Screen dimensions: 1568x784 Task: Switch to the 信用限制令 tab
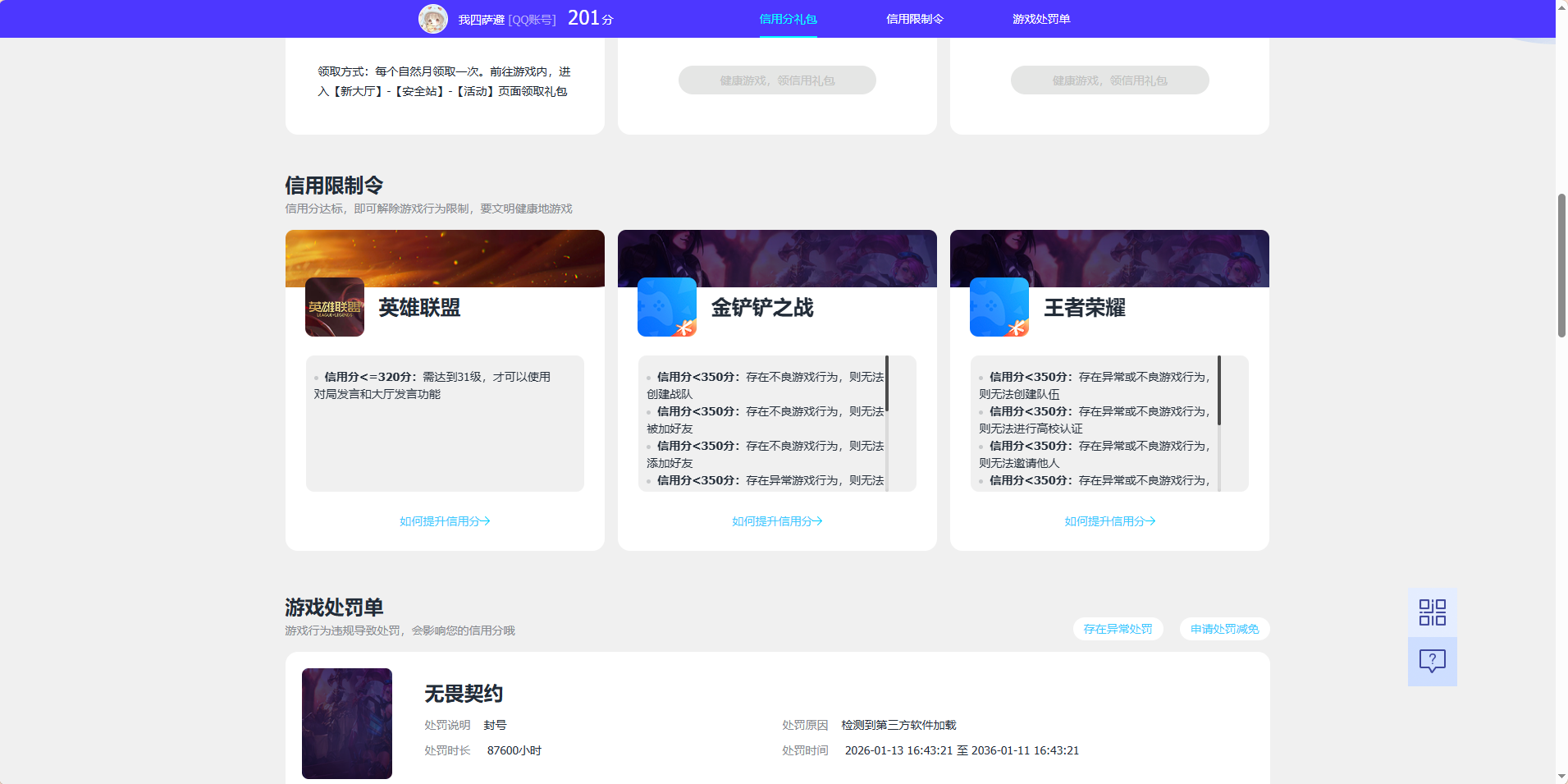[915, 19]
